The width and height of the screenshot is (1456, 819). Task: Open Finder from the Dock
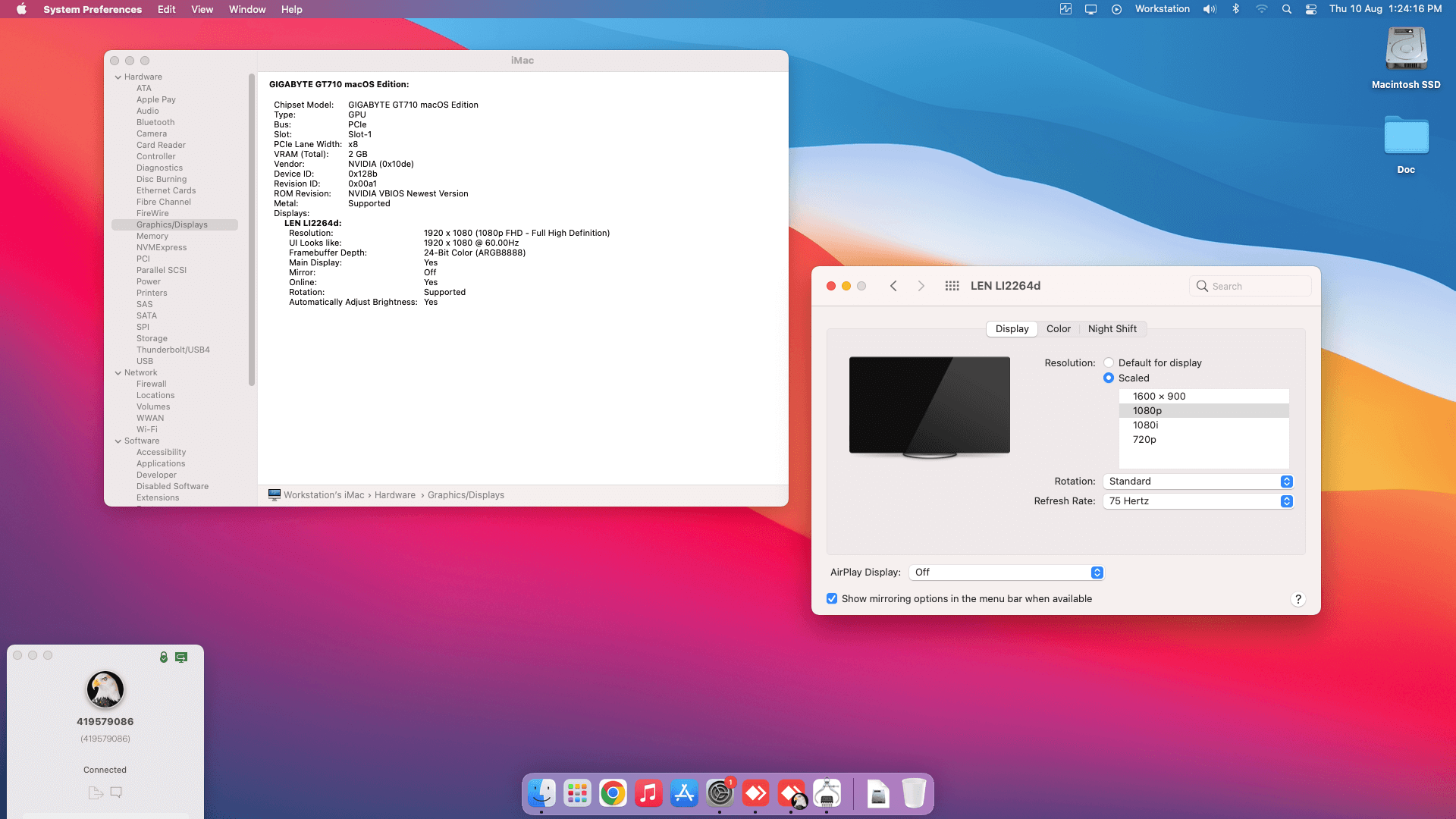click(541, 793)
